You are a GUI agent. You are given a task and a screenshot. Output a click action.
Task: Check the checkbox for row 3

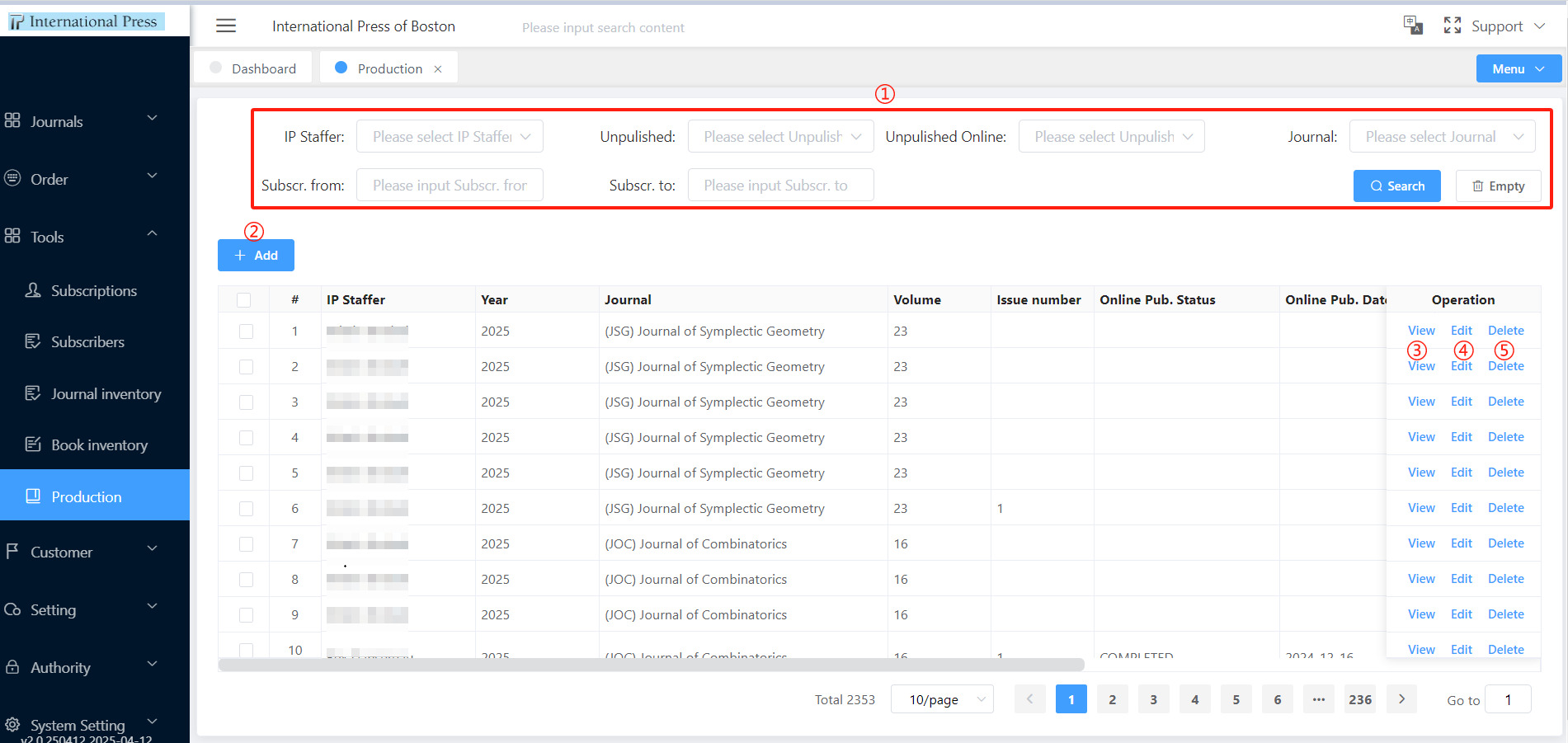[246, 402]
